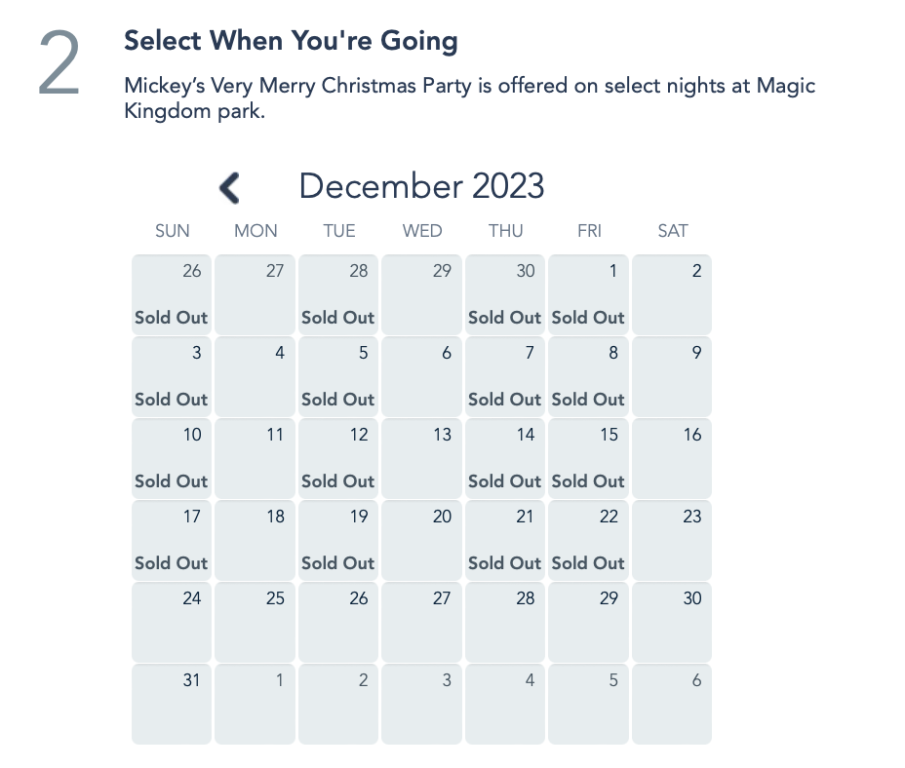Choose December 27 on the calendar
This screenshot has width=905, height=768.
coord(422,622)
